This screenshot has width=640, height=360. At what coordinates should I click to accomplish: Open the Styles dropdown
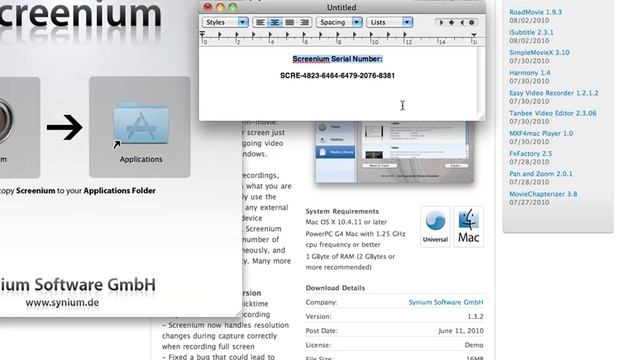click(225, 22)
